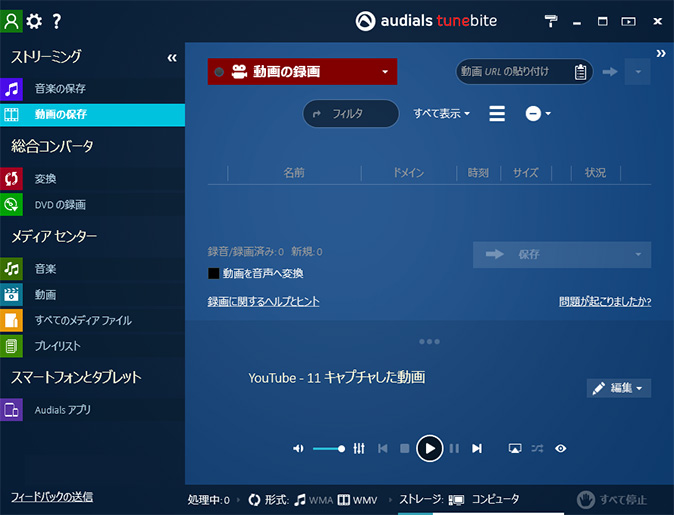Sort by 状況 column header
This screenshot has width=674, height=515.
click(x=595, y=173)
